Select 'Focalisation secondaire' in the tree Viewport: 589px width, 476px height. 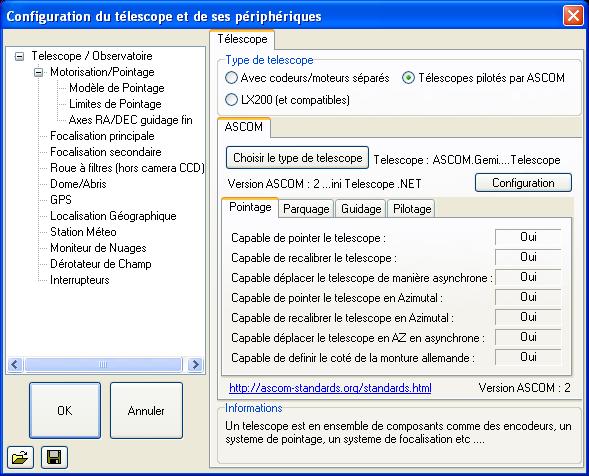tap(106, 152)
